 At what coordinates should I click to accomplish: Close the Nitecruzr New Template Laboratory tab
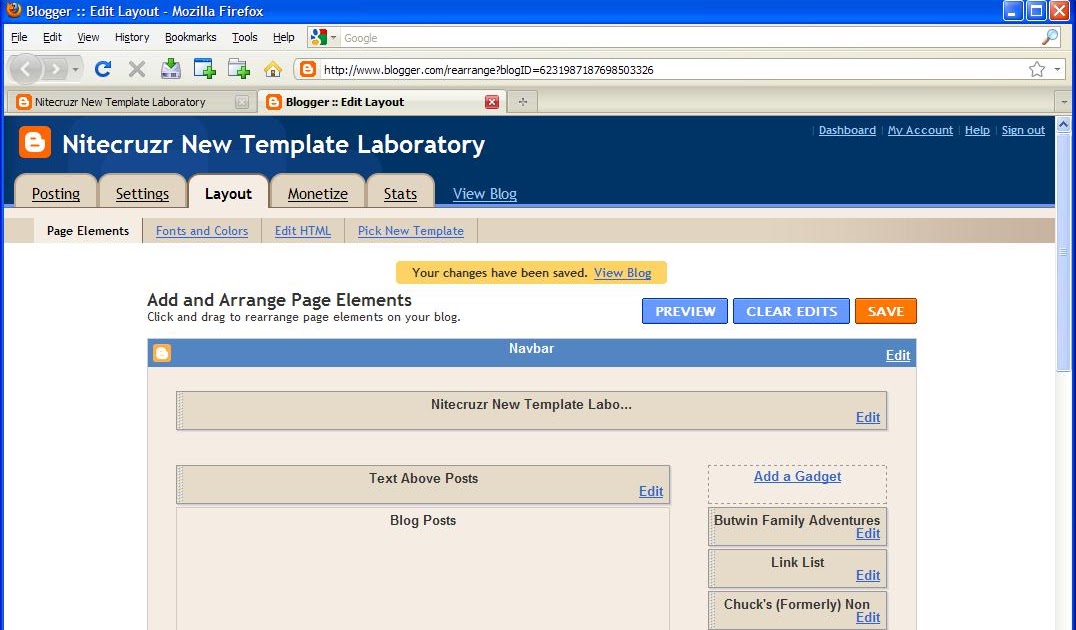tap(242, 102)
